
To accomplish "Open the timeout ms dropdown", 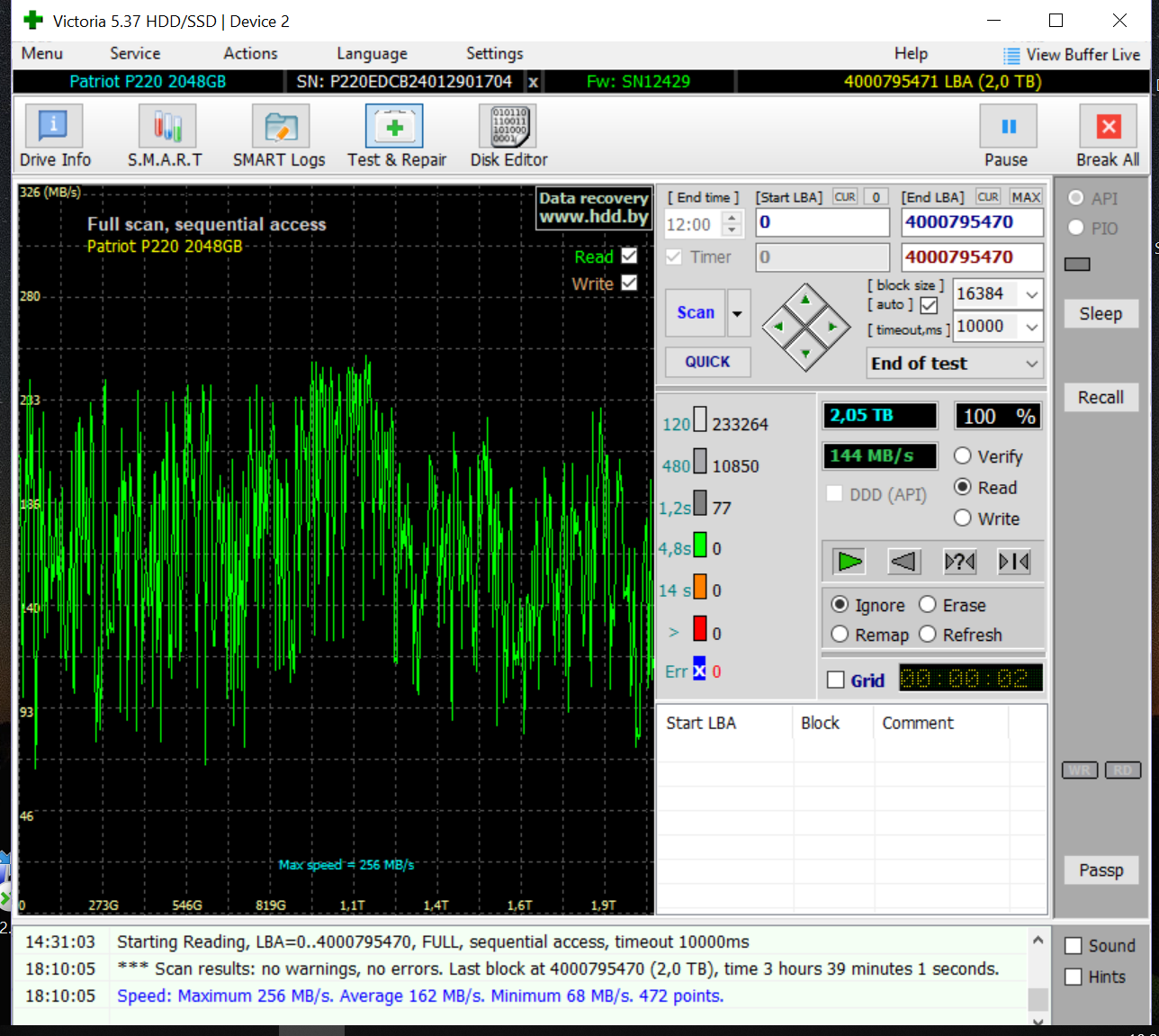I will (x=1031, y=327).
